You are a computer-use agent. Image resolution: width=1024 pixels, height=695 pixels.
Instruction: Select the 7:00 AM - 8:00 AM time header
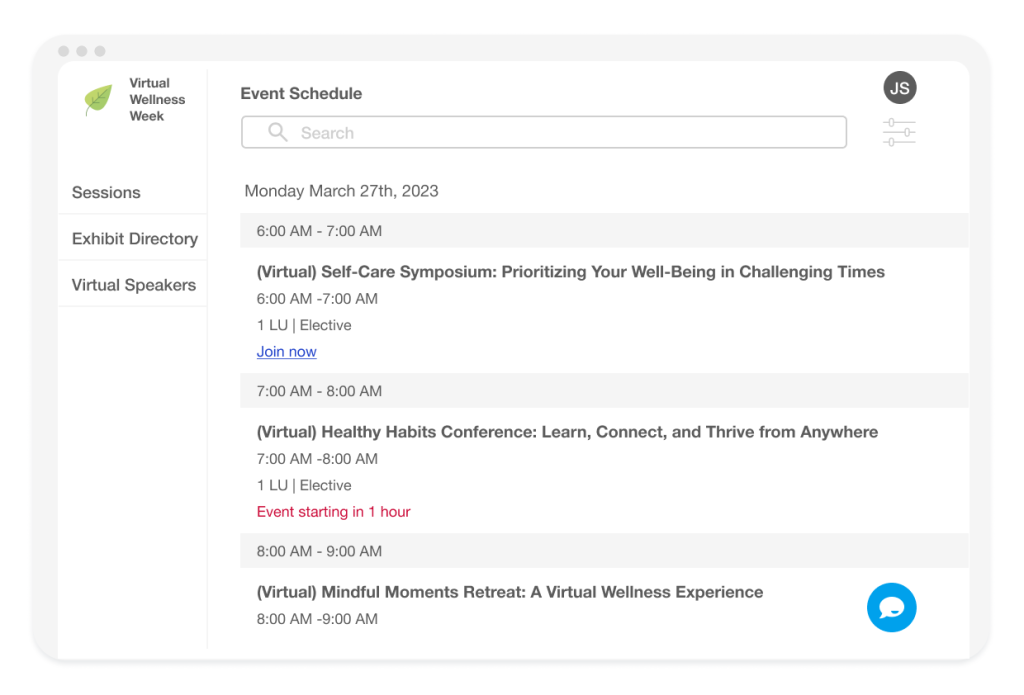pyautogui.click(x=604, y=391)
